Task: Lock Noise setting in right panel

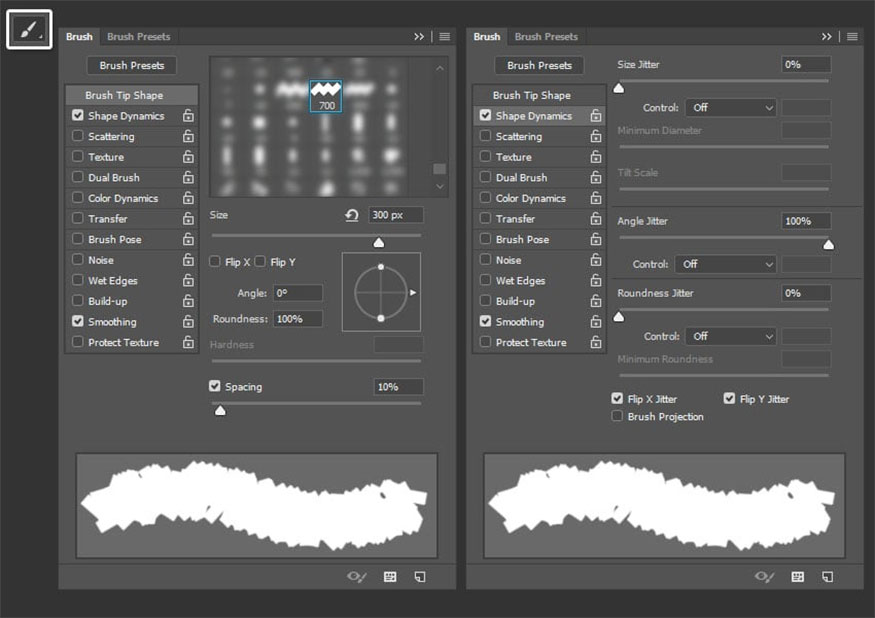Action: tap(596, 260)
